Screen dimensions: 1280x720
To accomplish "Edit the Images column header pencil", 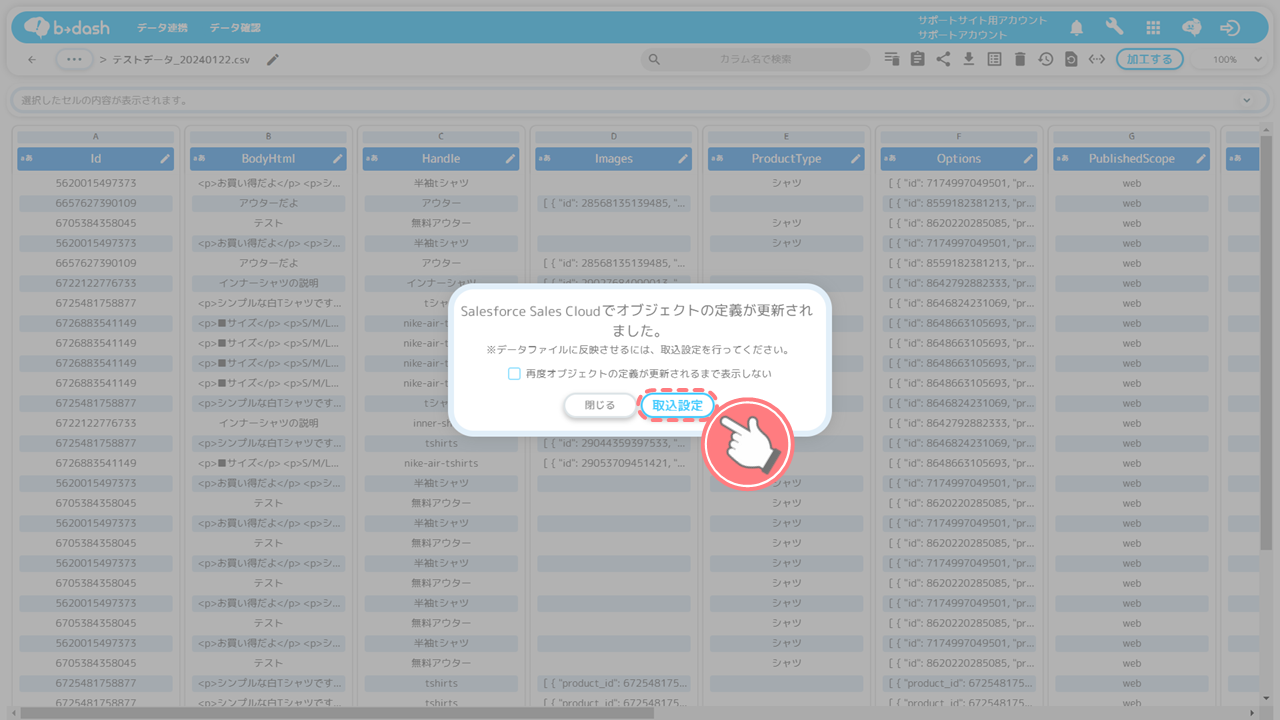I will [x=683, y=158].
